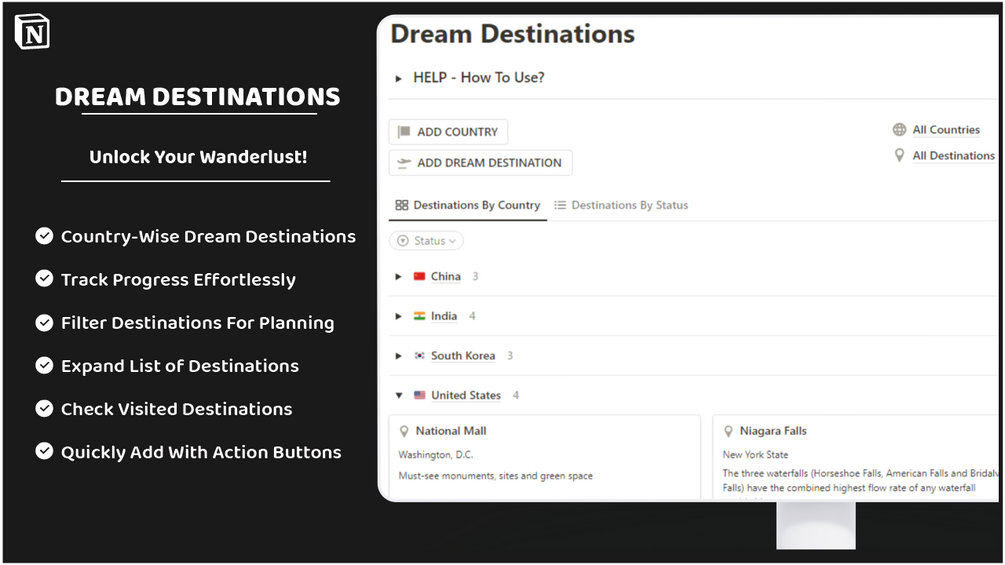Click checkmark beside Check Visited Destinations
This screenshot has height=565, width=1005.
[44, 408]
